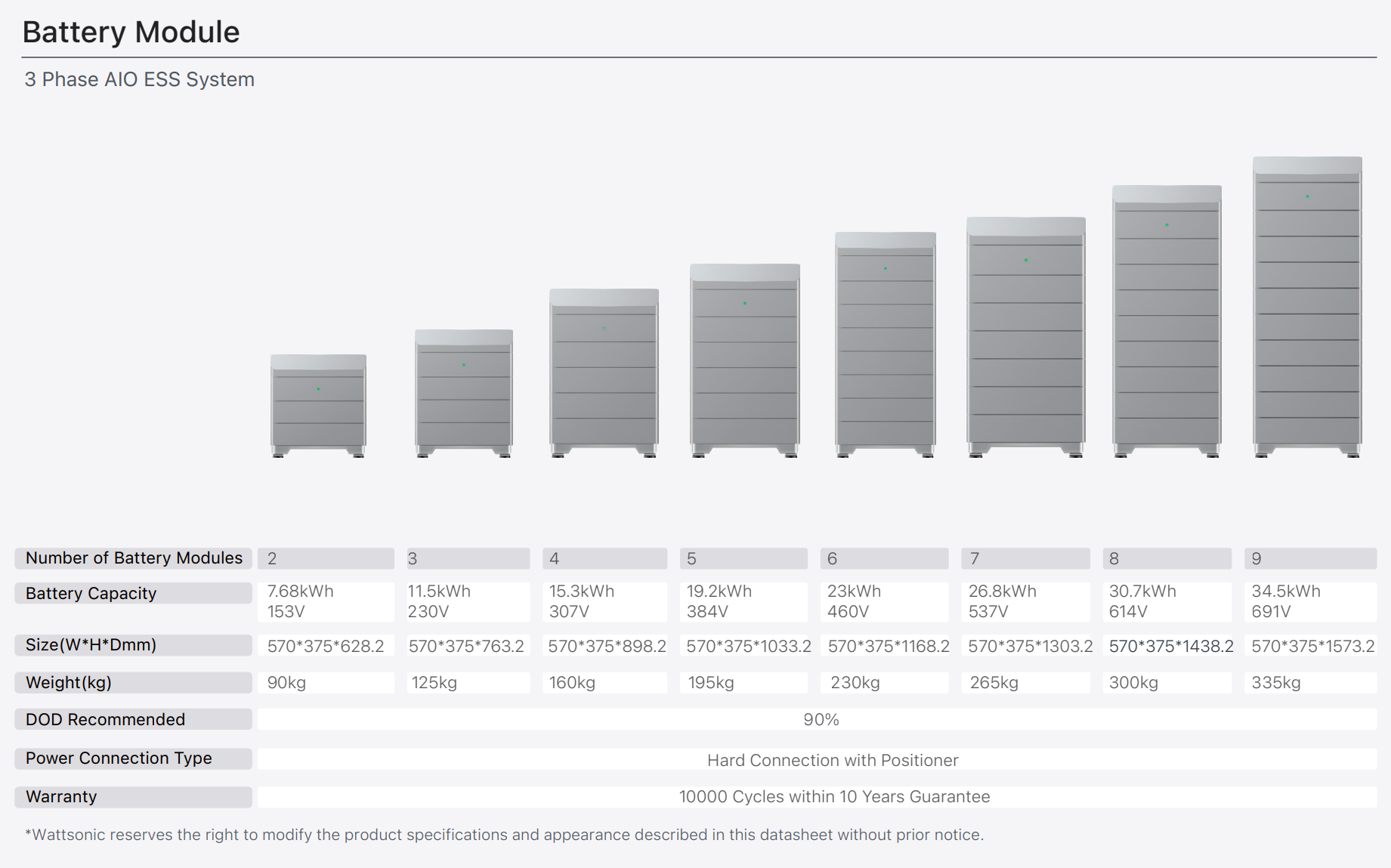Click the 570*375*1438.2 size cell
The height and width of the screenshot is (868, 1391).
click(1170, 647)
